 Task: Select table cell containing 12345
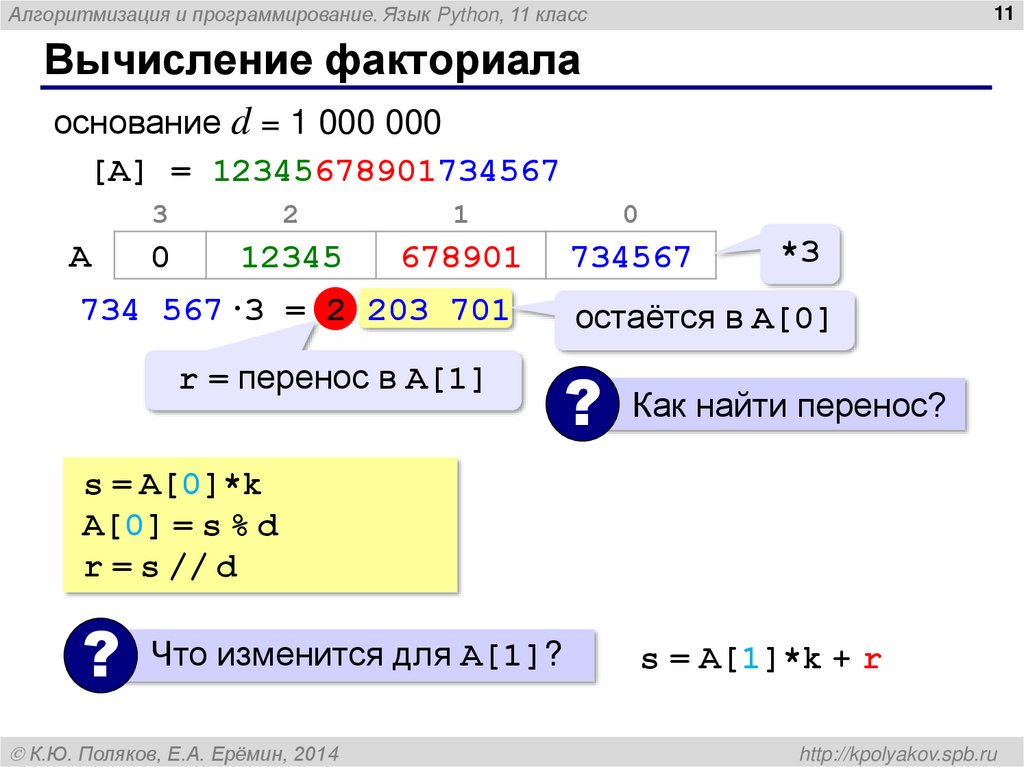point(291,256)
